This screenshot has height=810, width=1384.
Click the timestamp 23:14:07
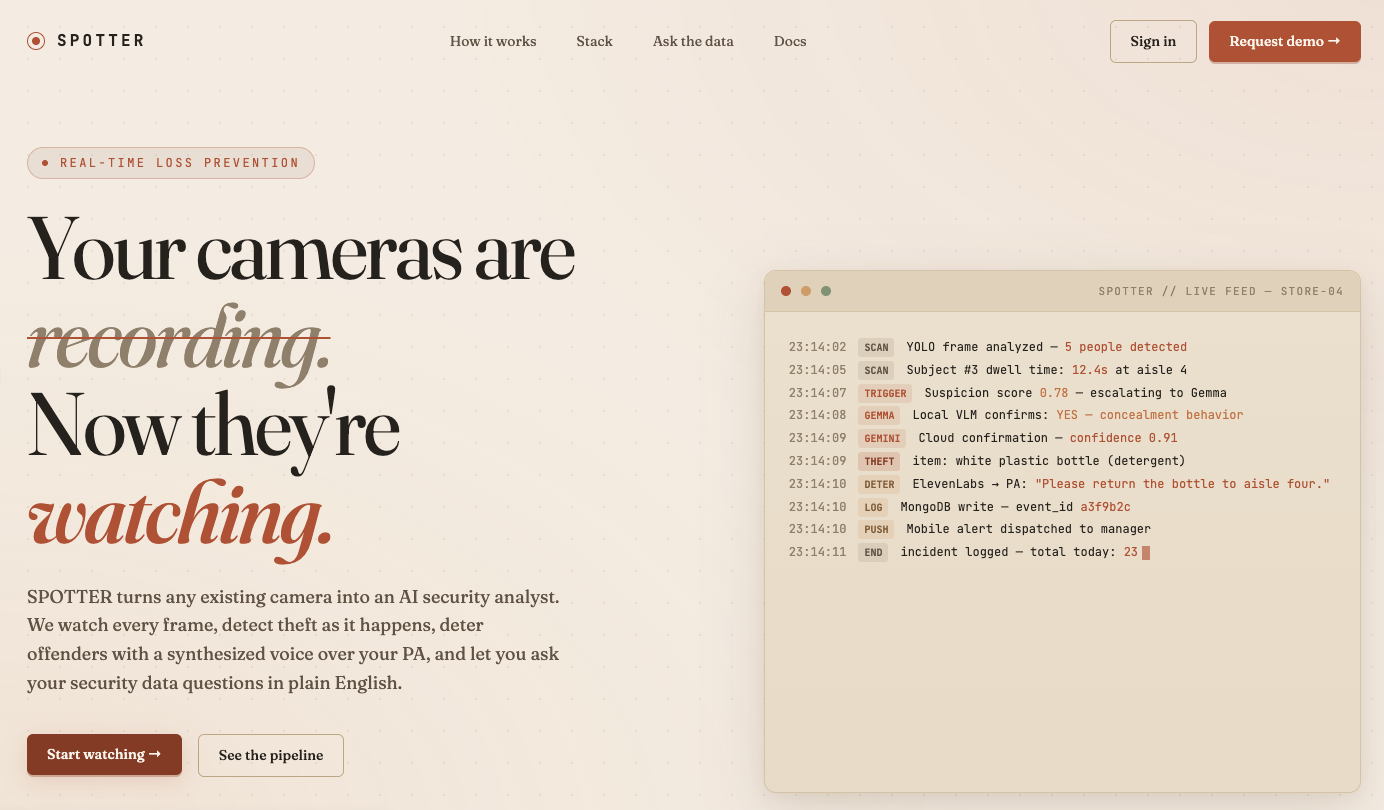817,393
